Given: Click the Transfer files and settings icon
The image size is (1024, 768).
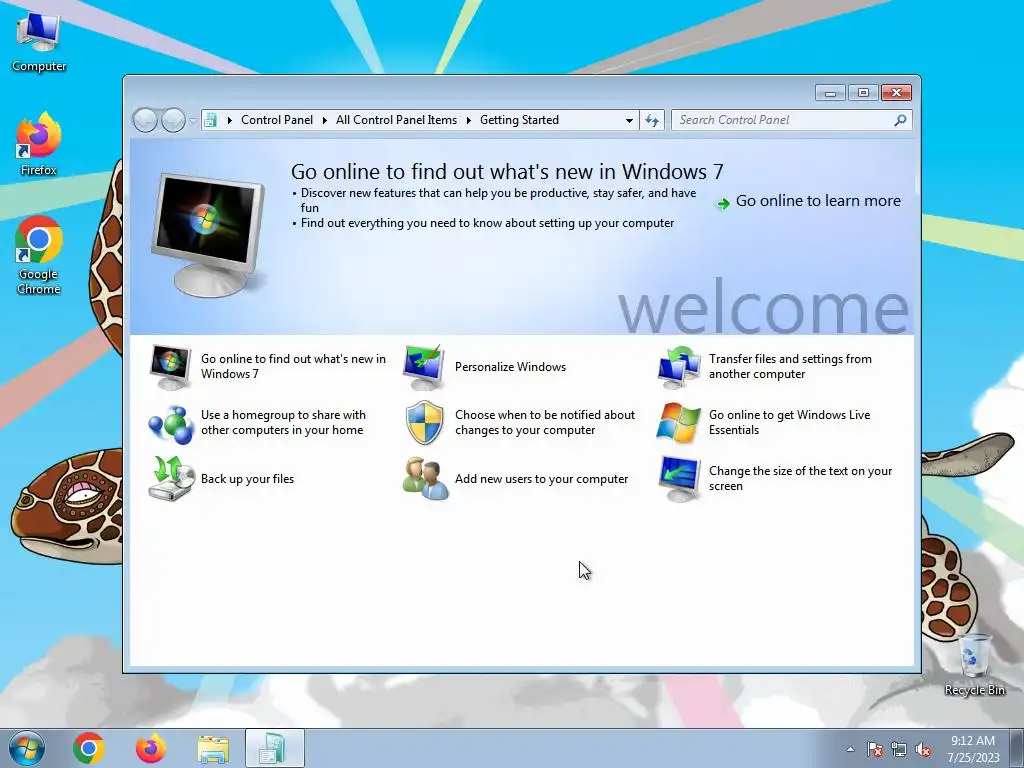Looking at the screenshot, I should (x=679, y=367).
